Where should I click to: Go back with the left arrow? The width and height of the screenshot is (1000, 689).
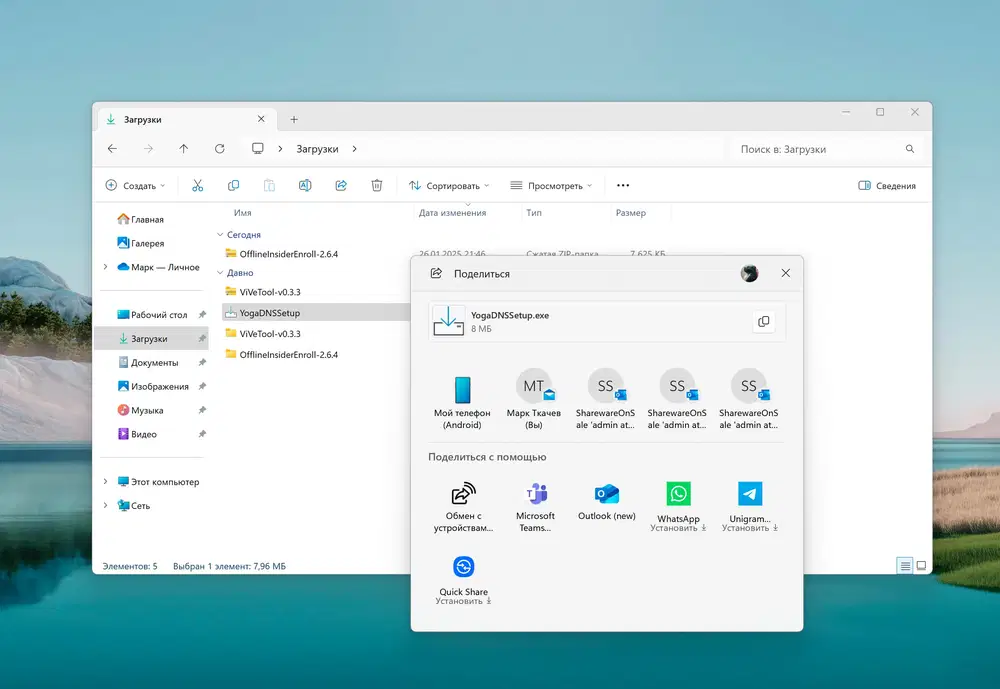(x=112, y=149)
